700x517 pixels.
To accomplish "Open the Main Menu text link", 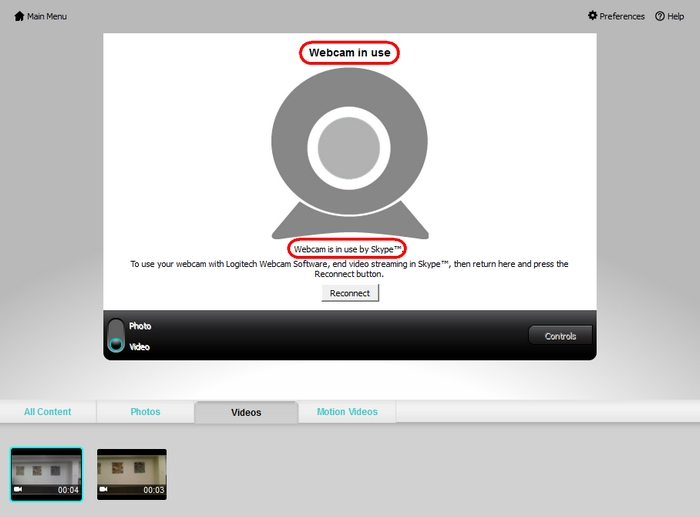I will tap(46, 17).
